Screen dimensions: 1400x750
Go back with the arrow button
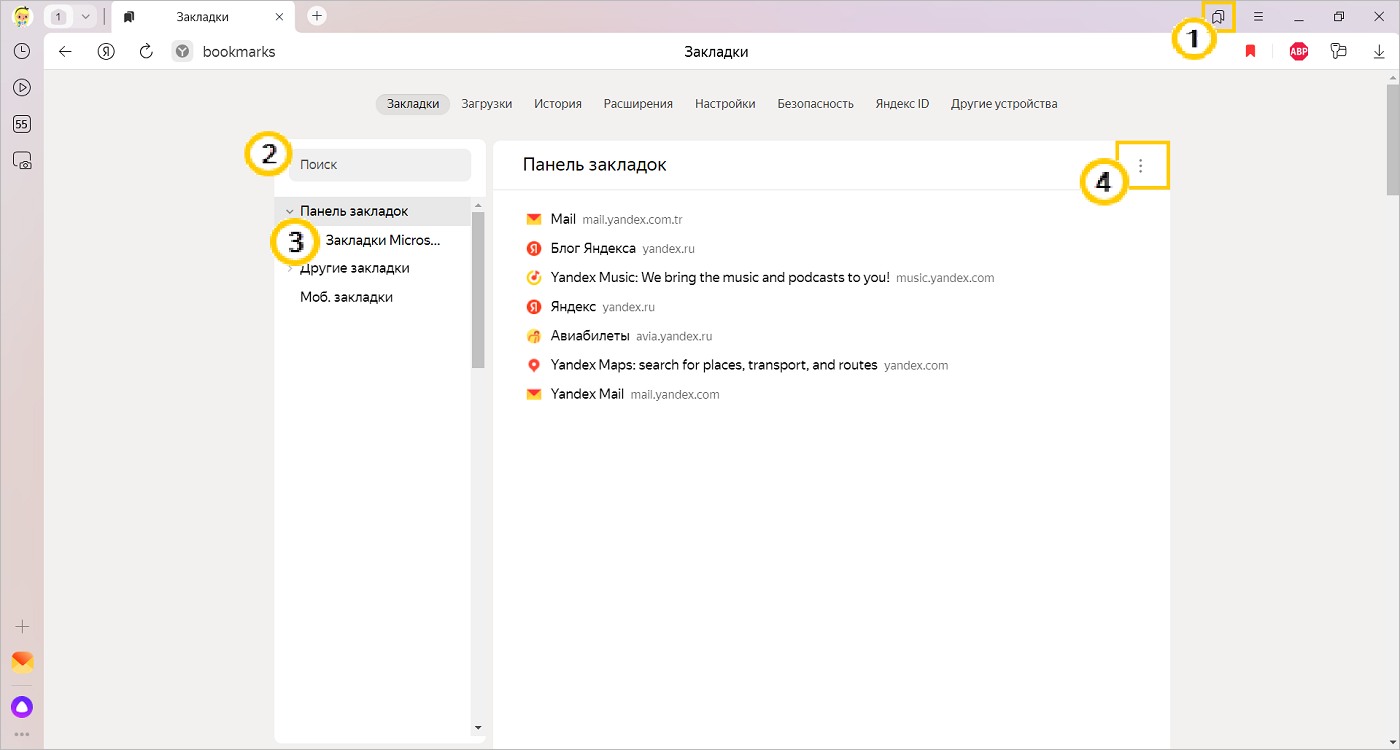pyautogui.click(x=65, y=52)
